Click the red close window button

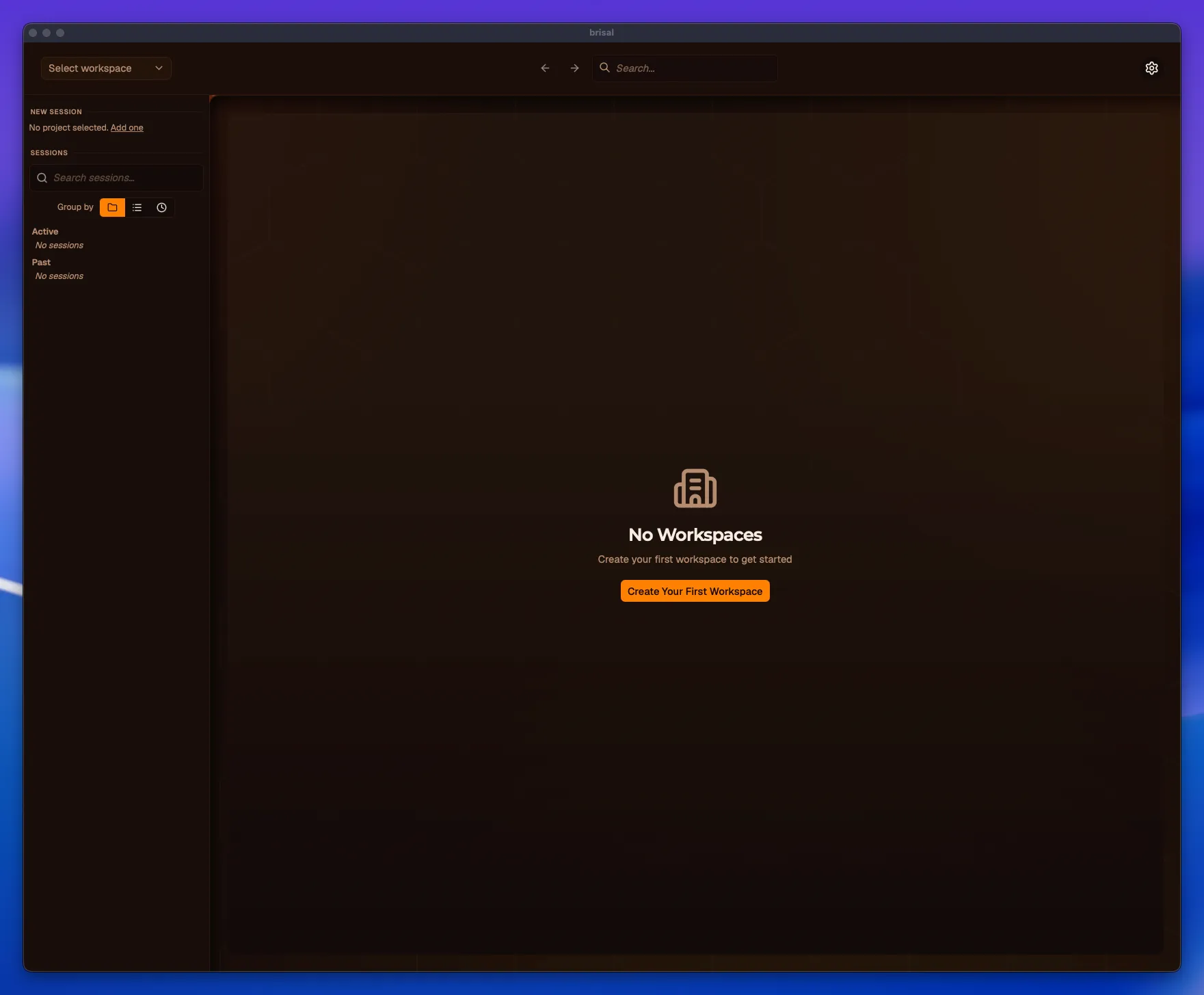coord(33,33)
